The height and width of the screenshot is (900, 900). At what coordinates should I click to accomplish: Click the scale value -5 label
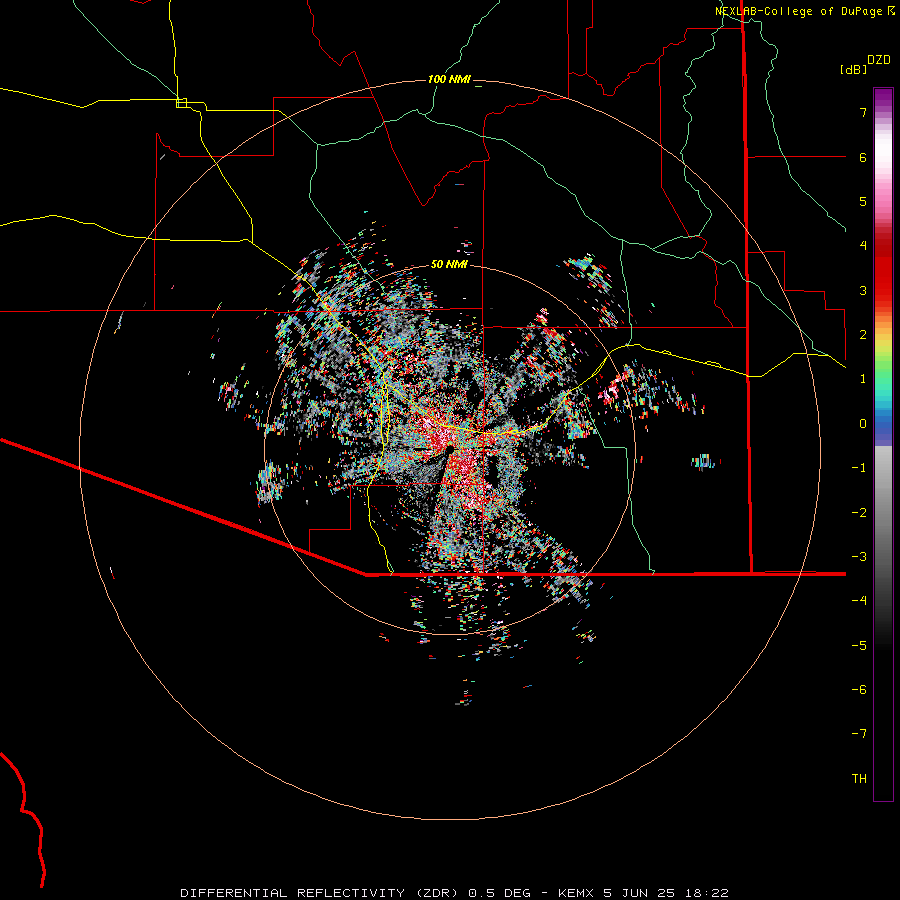(859, 646)
